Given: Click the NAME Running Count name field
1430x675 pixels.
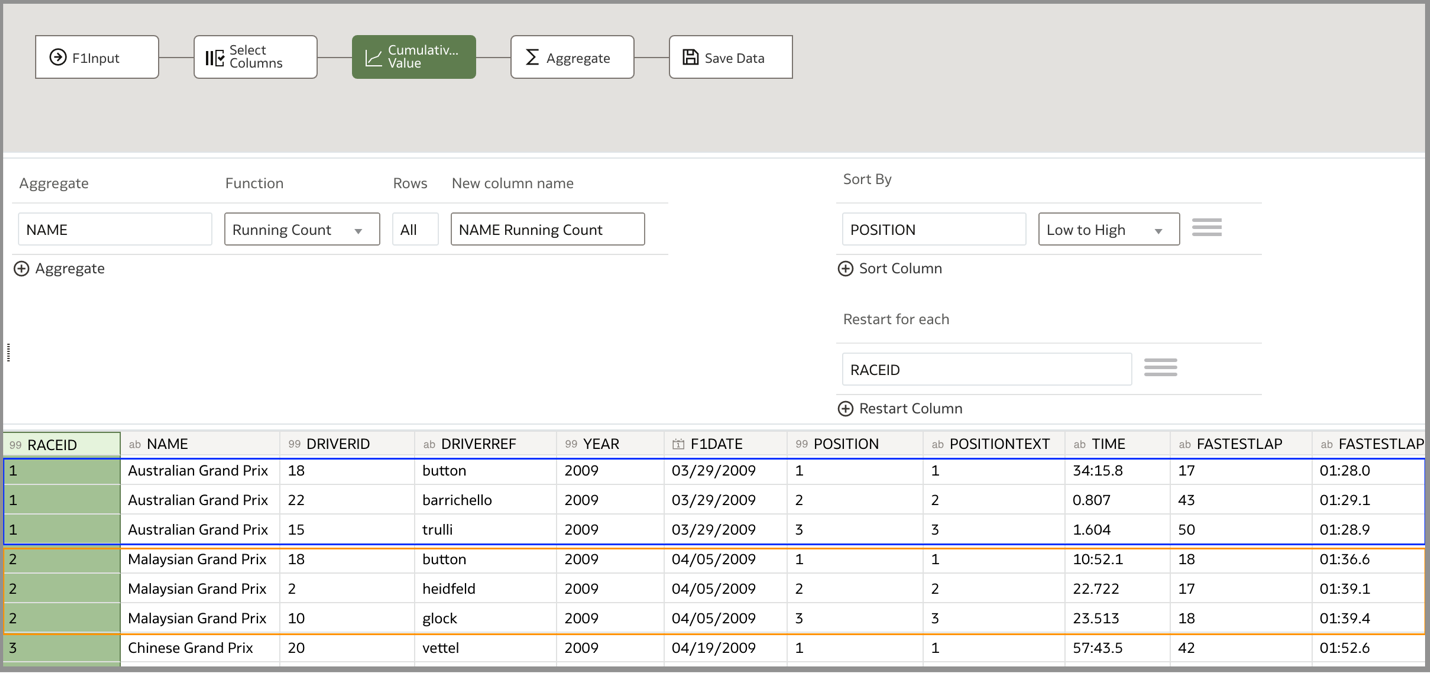Looking at the screenshot, I should pos(547,229).
